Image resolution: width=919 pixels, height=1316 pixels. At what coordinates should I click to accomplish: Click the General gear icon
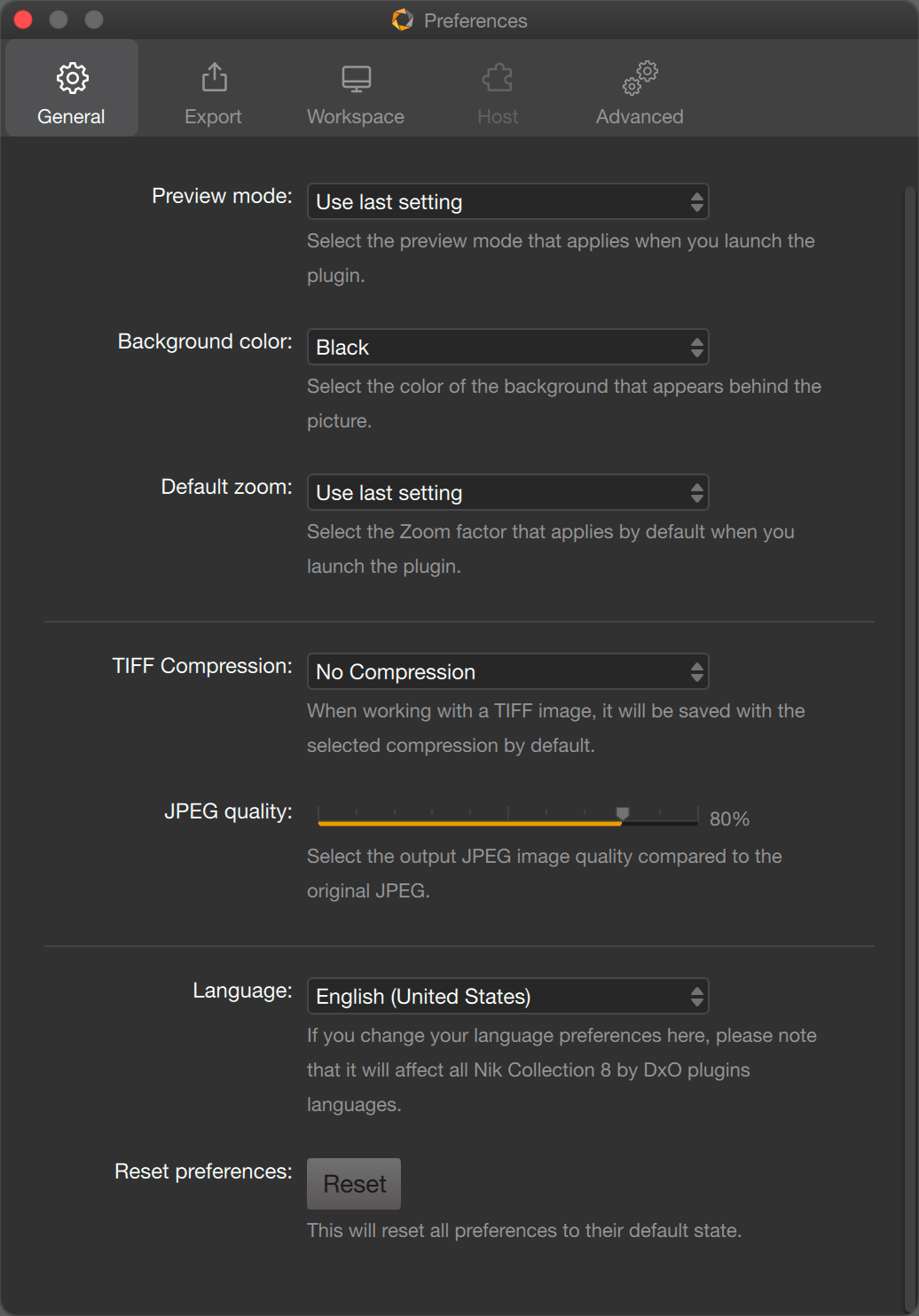pyautogui.click(x=72, y=78)
